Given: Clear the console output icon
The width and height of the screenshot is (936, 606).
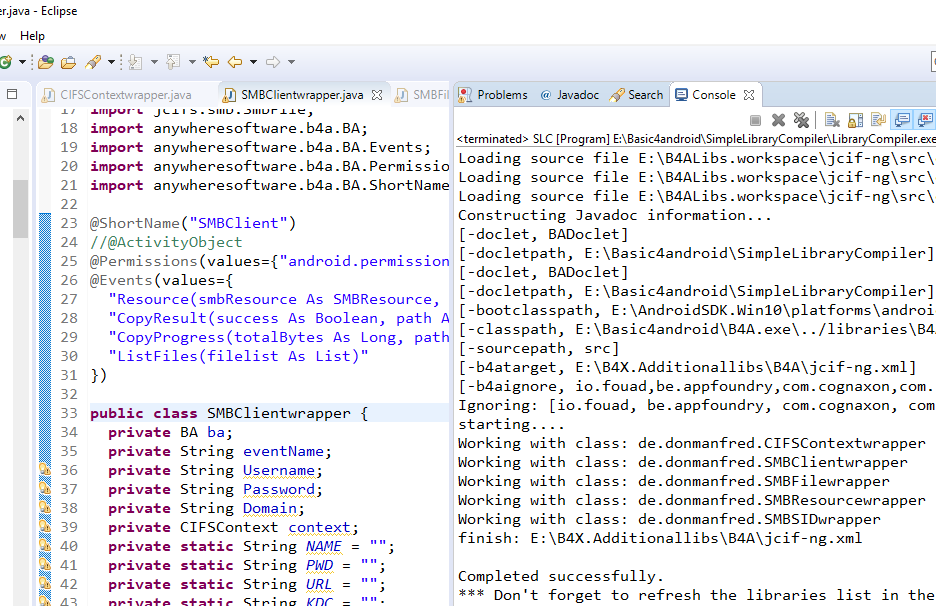Looking at the screenshot, I should pyautogui.click(x=831, y=120).
